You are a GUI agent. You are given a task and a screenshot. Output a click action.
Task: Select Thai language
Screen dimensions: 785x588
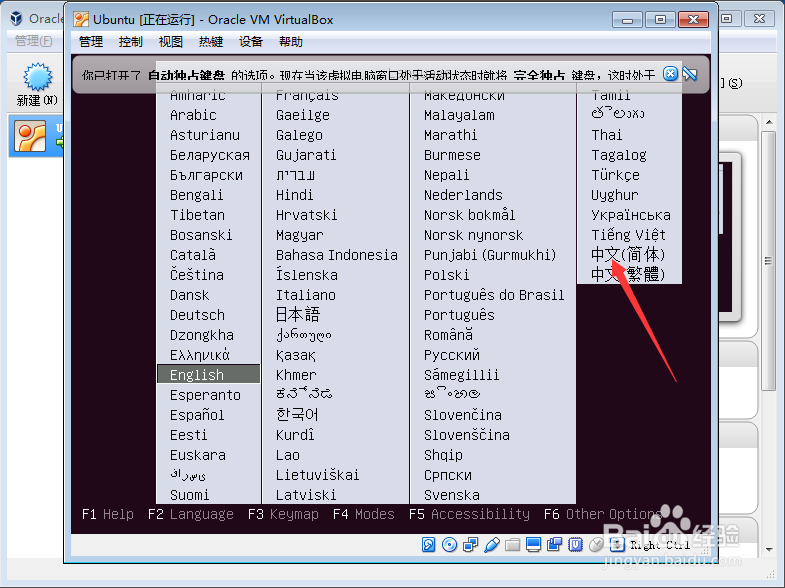coord(607,135)
